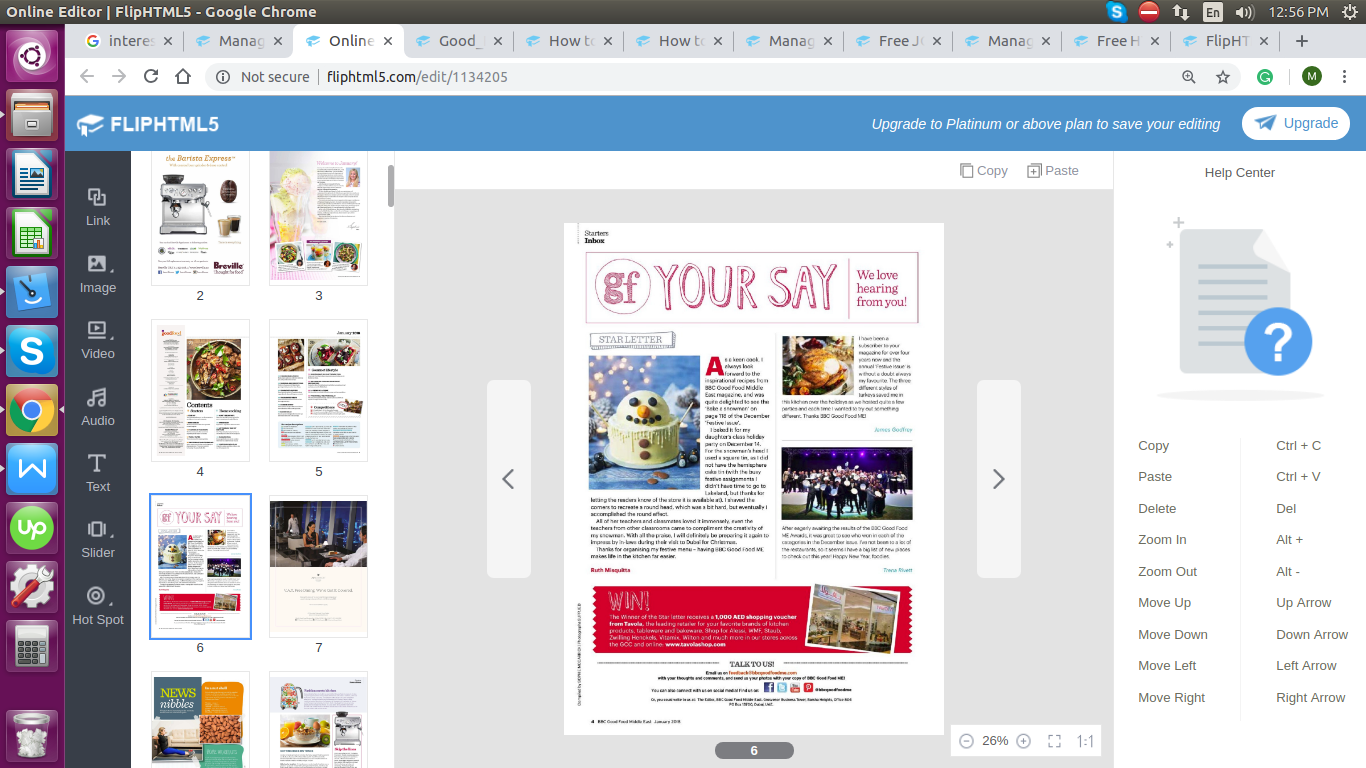Select the Link tool in the sidebar
1366x768 pixels.
pyautogui.click(x=97, y=207)
